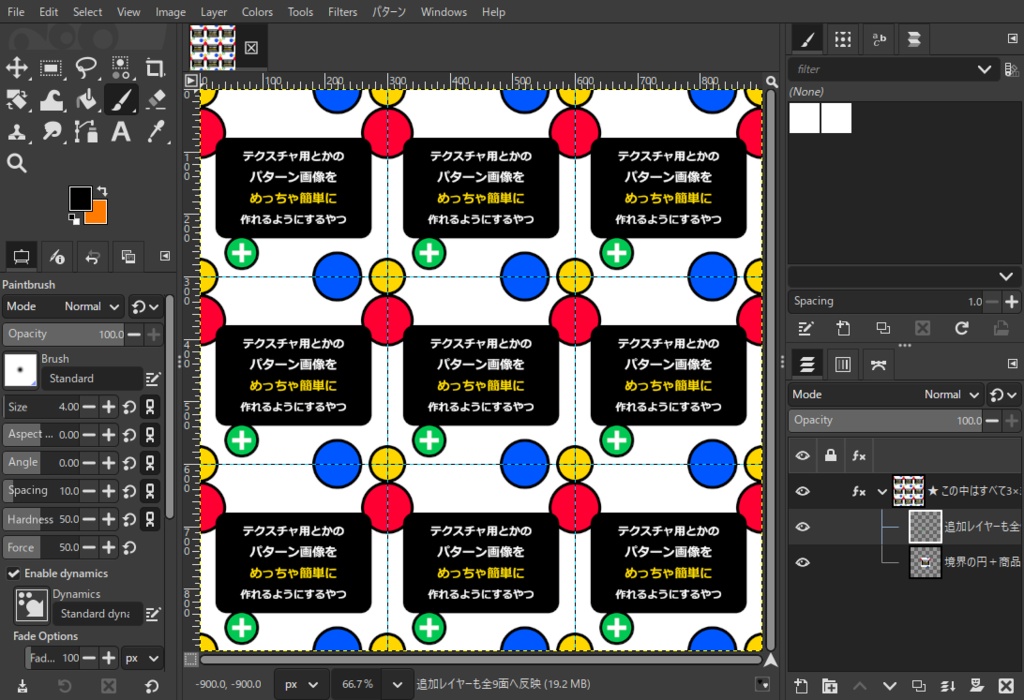Select the Warp Transform tool
This screenshot has width=1024, height=700.
click(x=51, y=100)
